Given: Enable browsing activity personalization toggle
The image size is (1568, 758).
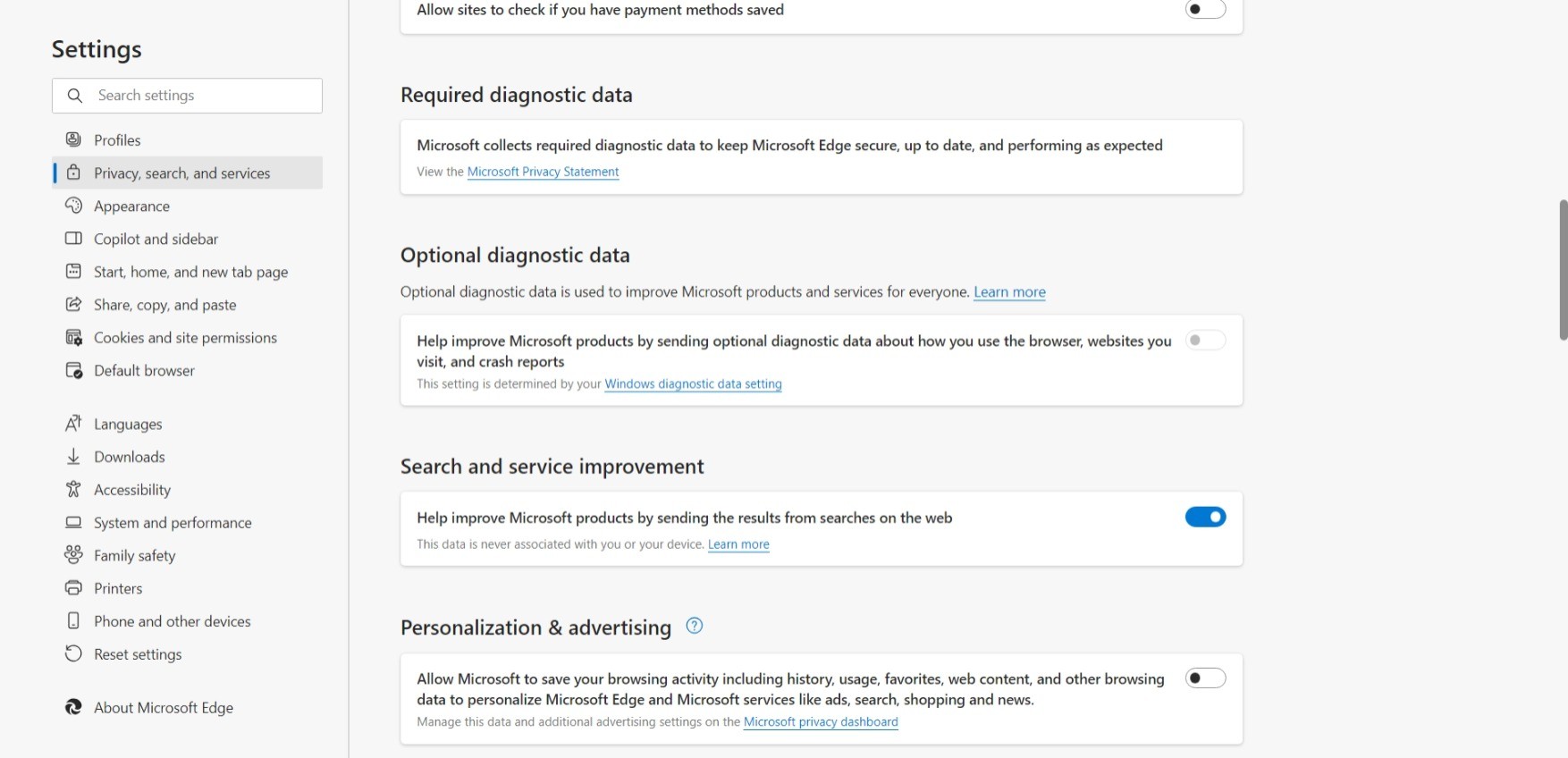Looking at the screenshot, I should click(1205, 678).
